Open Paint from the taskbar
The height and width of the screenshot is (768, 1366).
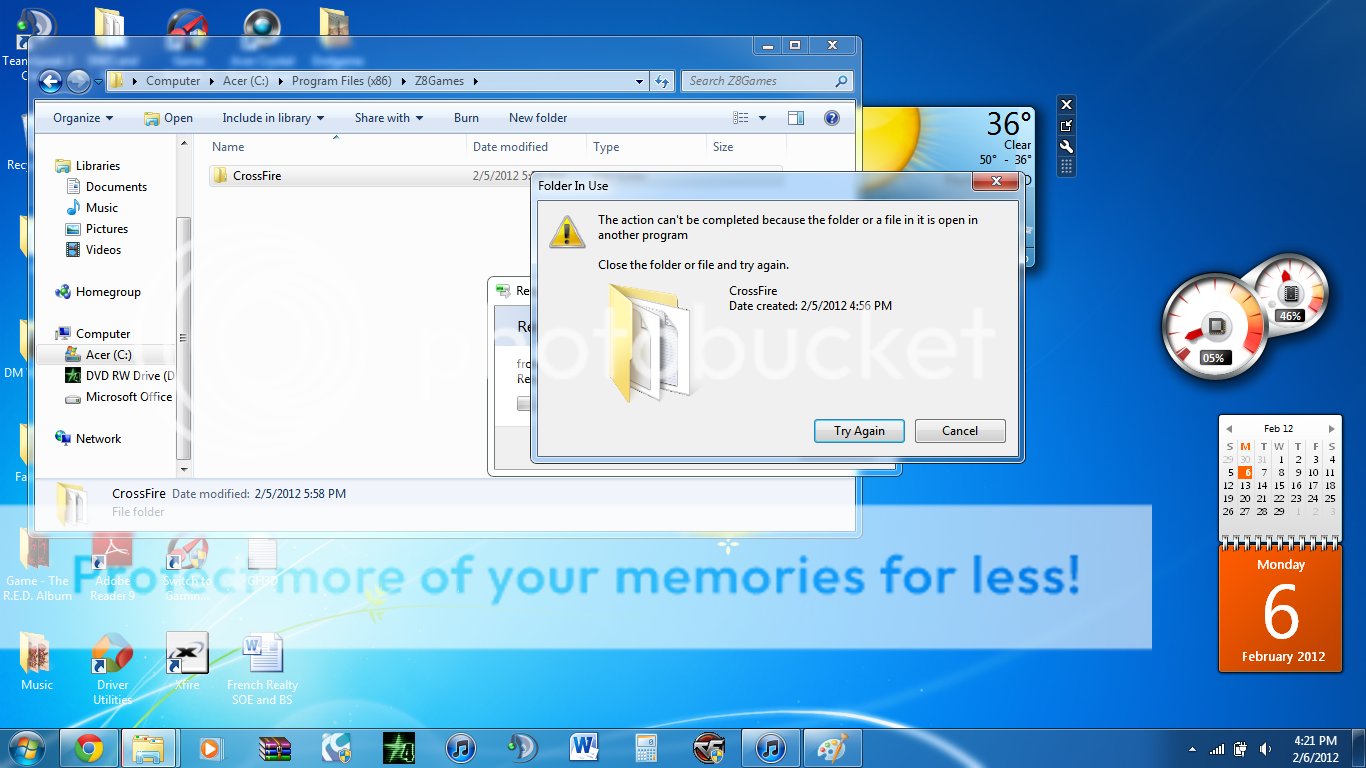tap(831, 748)
